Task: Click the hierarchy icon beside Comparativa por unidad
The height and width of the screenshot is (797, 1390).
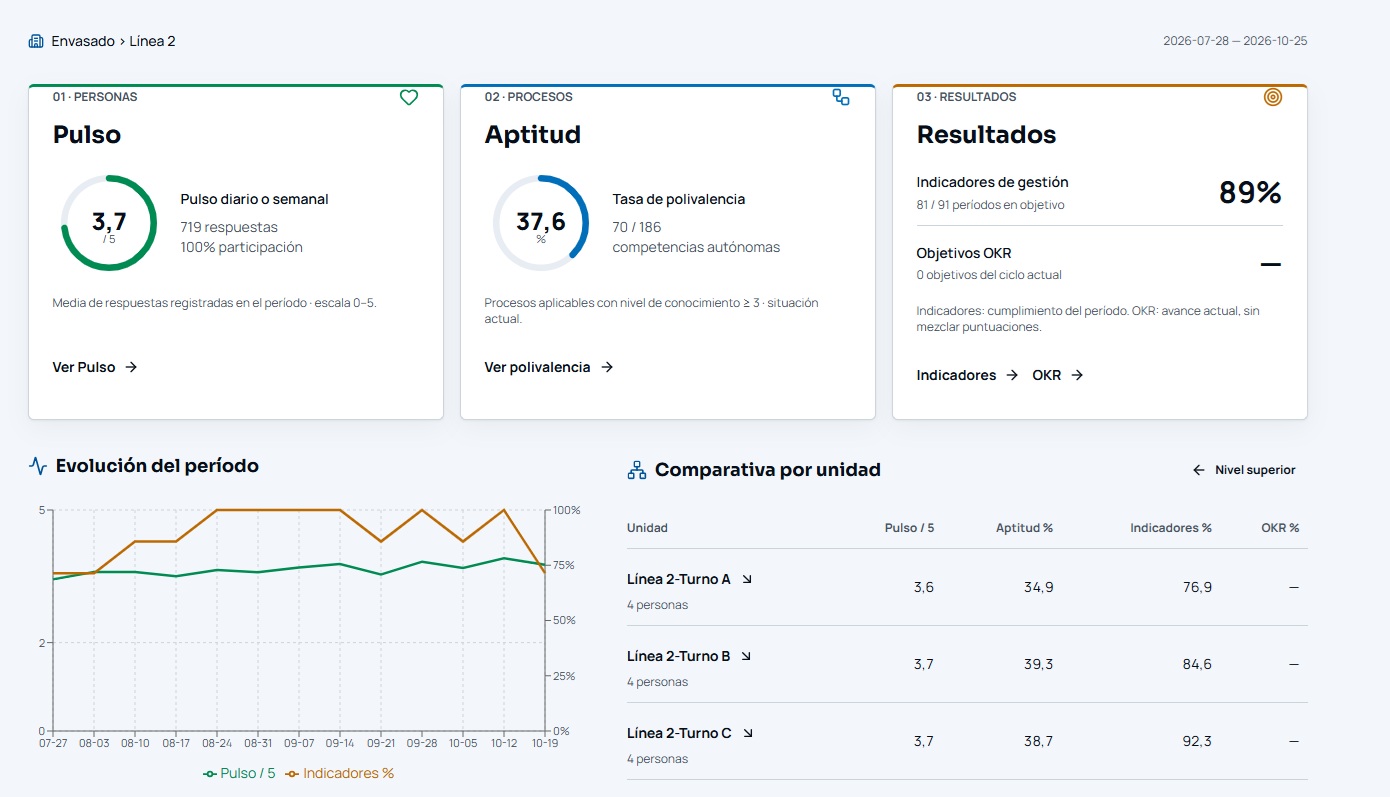Action: point(636,470)
